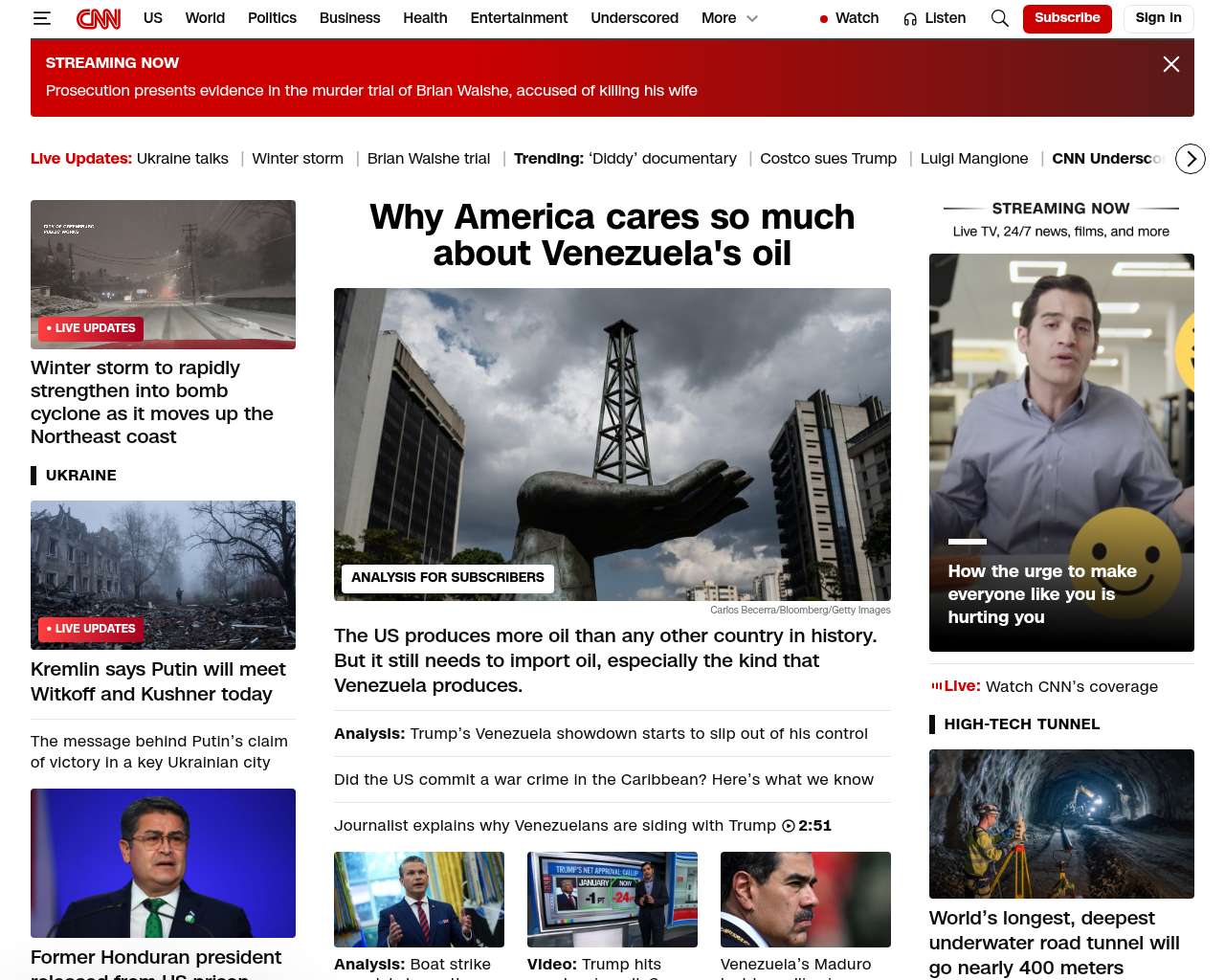Open the Luigi Mangione topic link

point(974,159)
